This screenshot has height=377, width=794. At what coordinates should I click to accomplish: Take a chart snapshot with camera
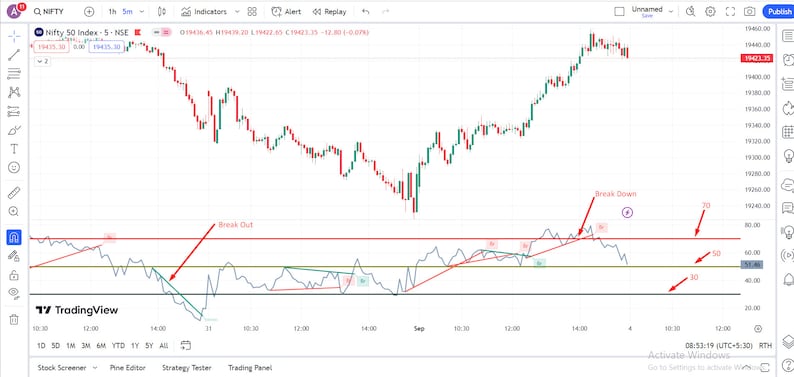pos(749,11)
